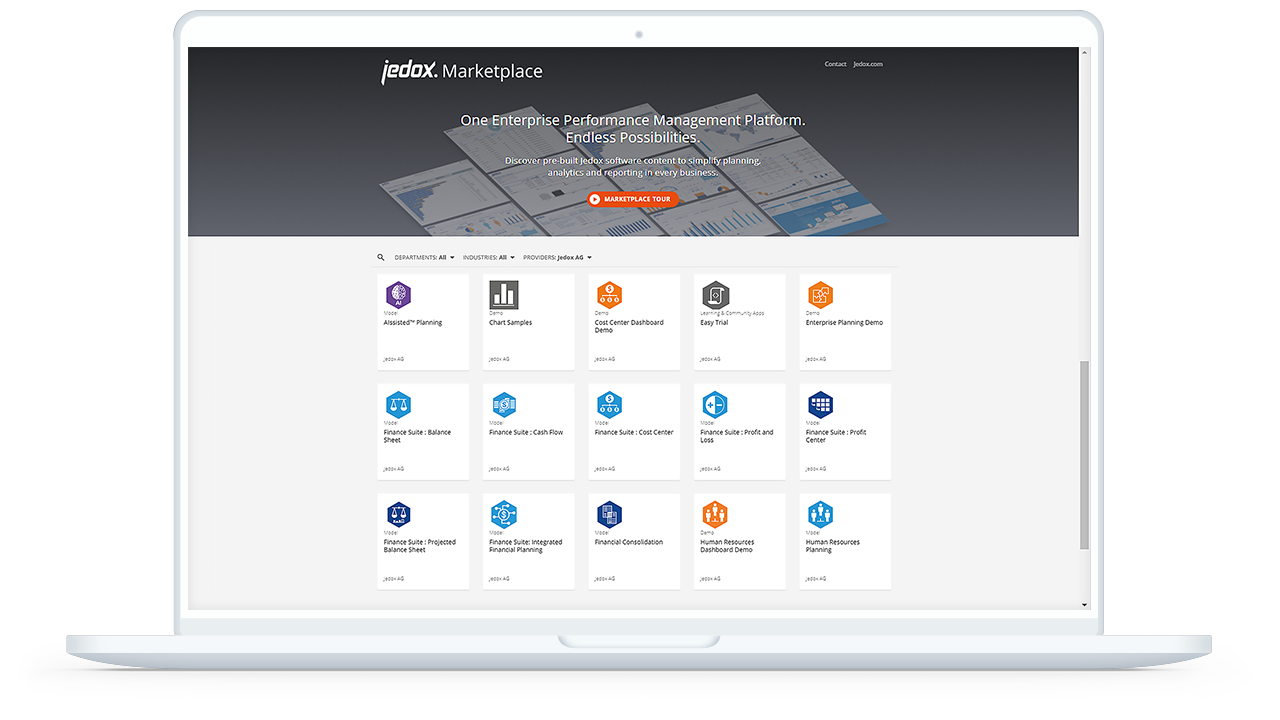Click the Jedox Marketplace logo
This screenshot has width=1280, height=720.
pos(462,71)
